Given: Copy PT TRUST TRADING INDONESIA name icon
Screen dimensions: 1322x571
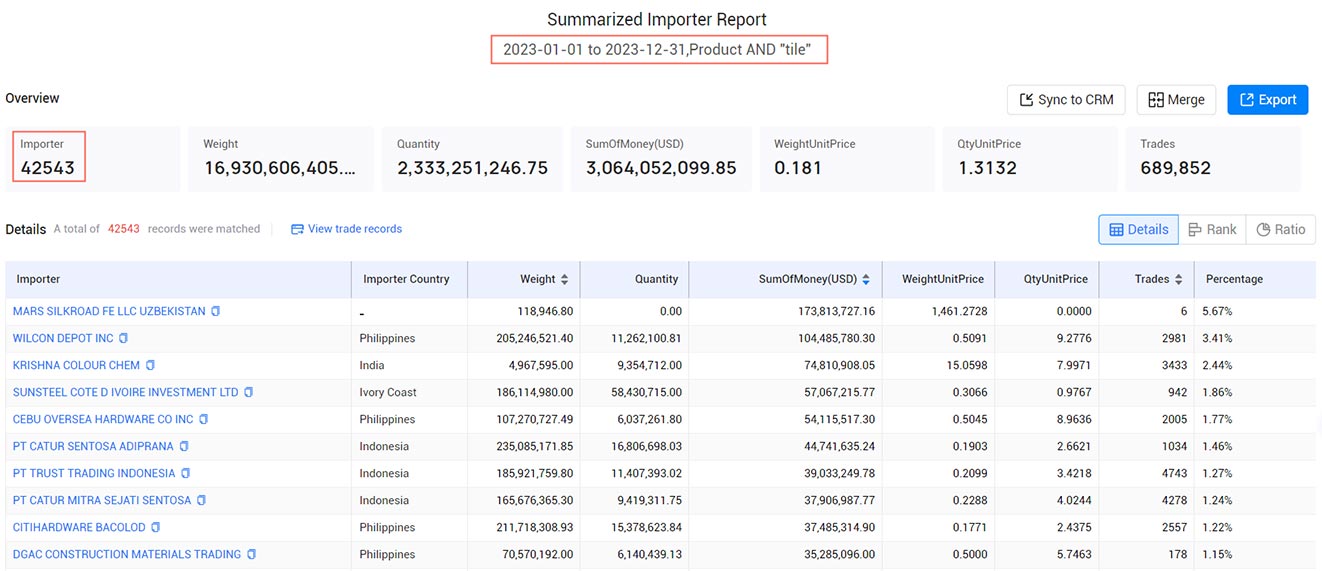Looking at the screenshot, I should pyautogui.click(x=185, y=473).
